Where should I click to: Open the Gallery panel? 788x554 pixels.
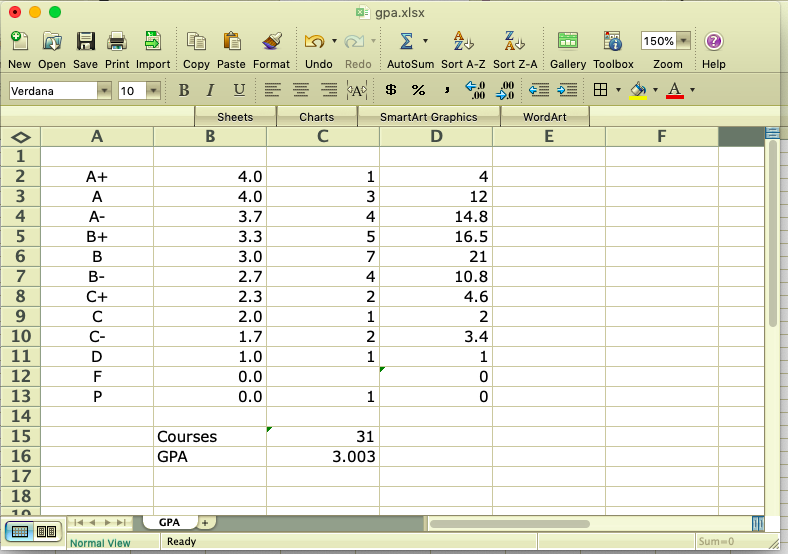(x=568, y=42)
